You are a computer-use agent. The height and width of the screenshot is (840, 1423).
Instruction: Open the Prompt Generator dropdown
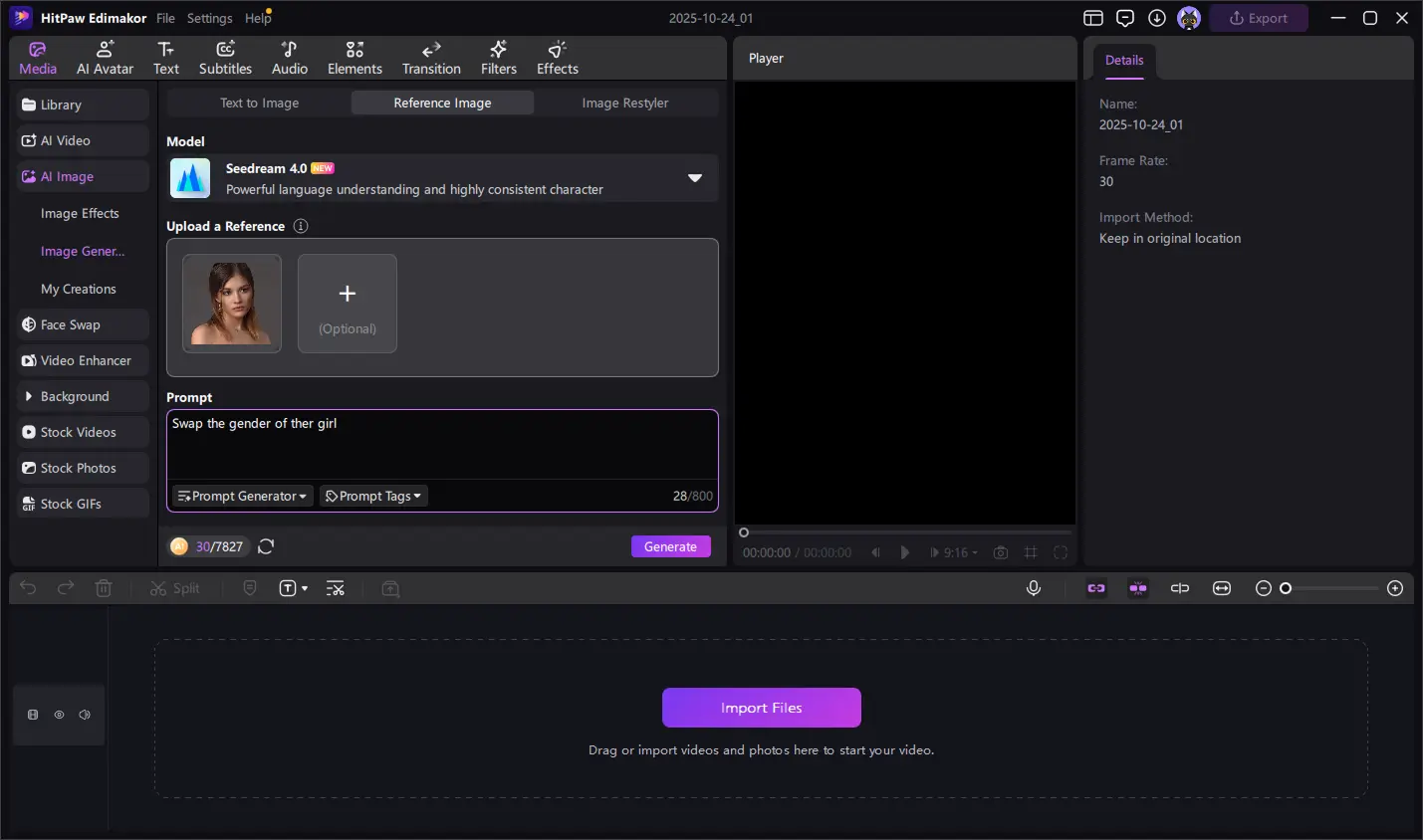243,496
